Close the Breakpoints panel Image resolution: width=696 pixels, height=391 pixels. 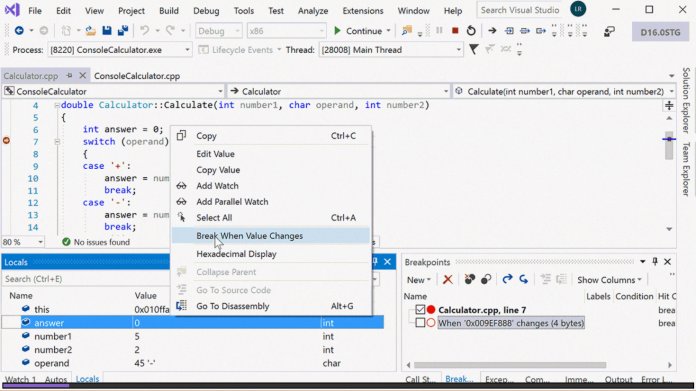(x=668, y=261)
